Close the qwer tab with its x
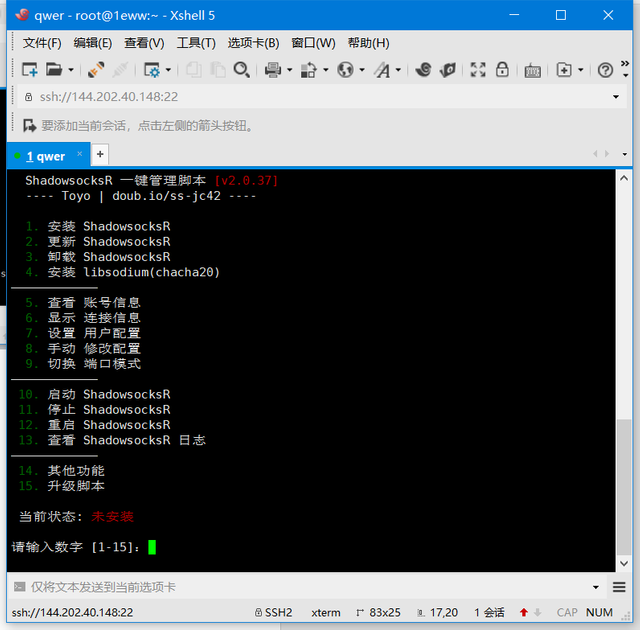Screen dimensions: 640x630 point(80,154)
